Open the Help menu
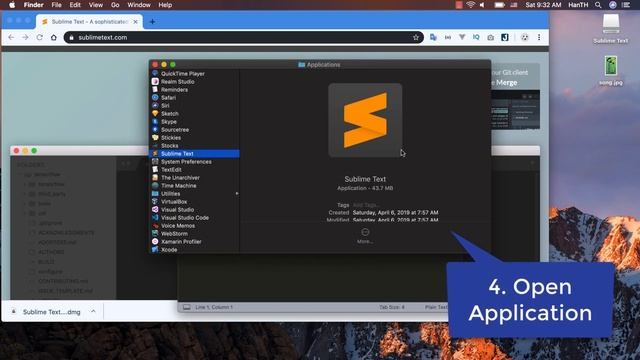The width and height of the screenshot is (640, 360). tap(165, 5)
